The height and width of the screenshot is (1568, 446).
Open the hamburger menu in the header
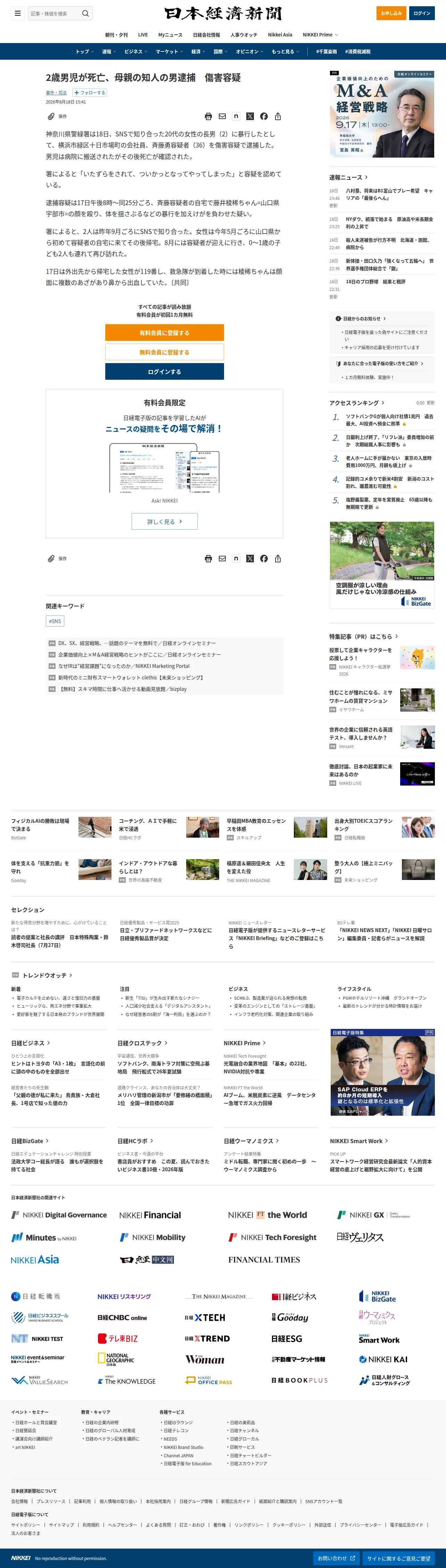coord(18,14)
